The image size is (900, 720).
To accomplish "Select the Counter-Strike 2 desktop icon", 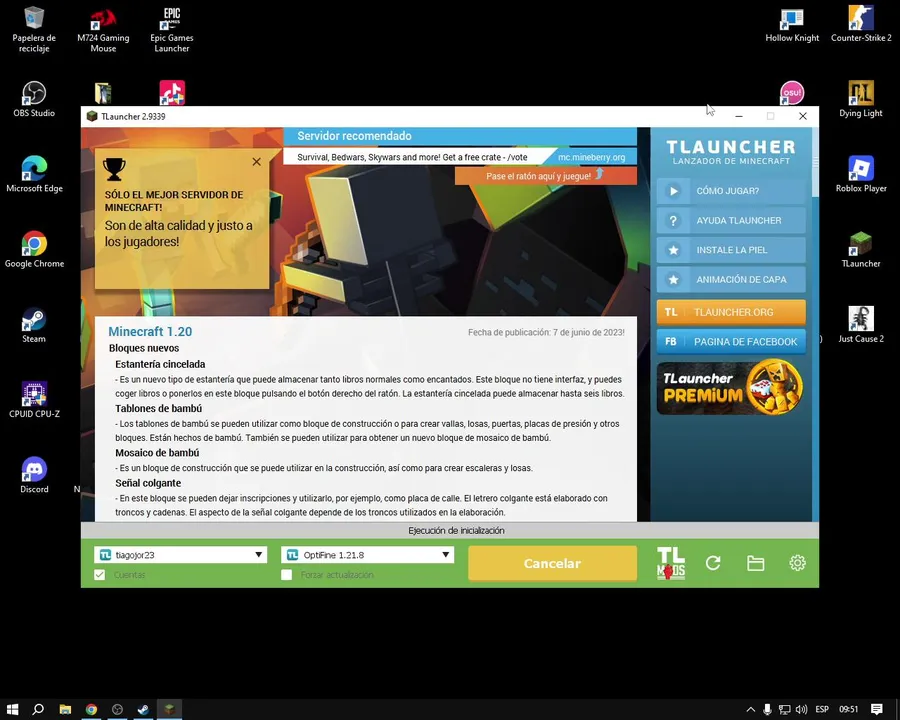I will [861, 24].
